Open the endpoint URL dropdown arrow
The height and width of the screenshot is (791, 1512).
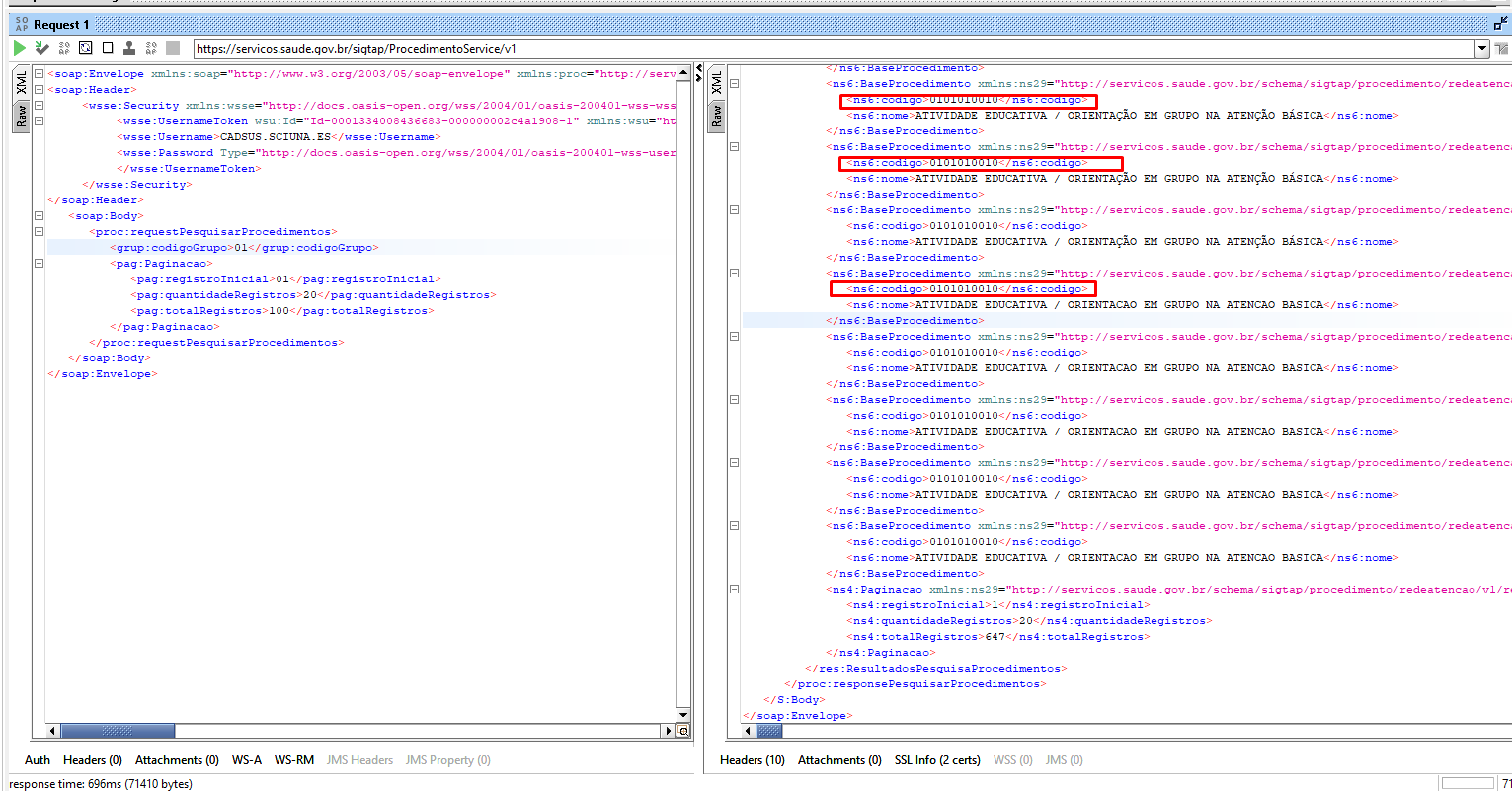coord(1481,48)
